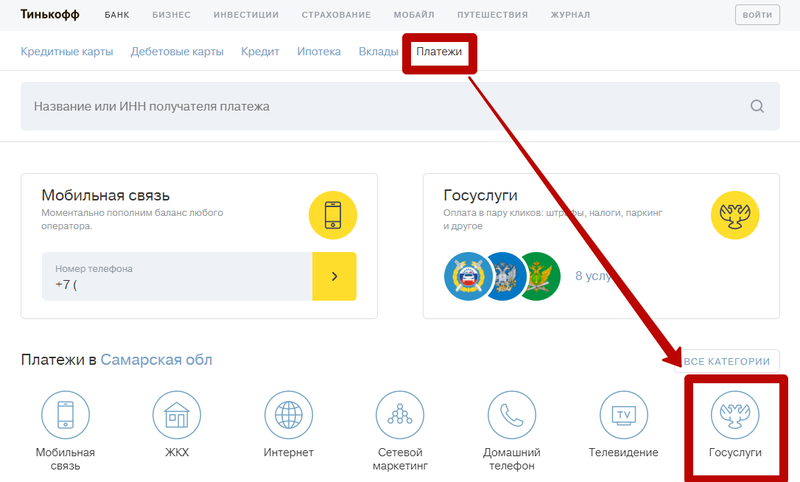This screenshot has width=800, height=482.
Task: Click the Сетевой маркетинг category label
Action: point(400,459)
